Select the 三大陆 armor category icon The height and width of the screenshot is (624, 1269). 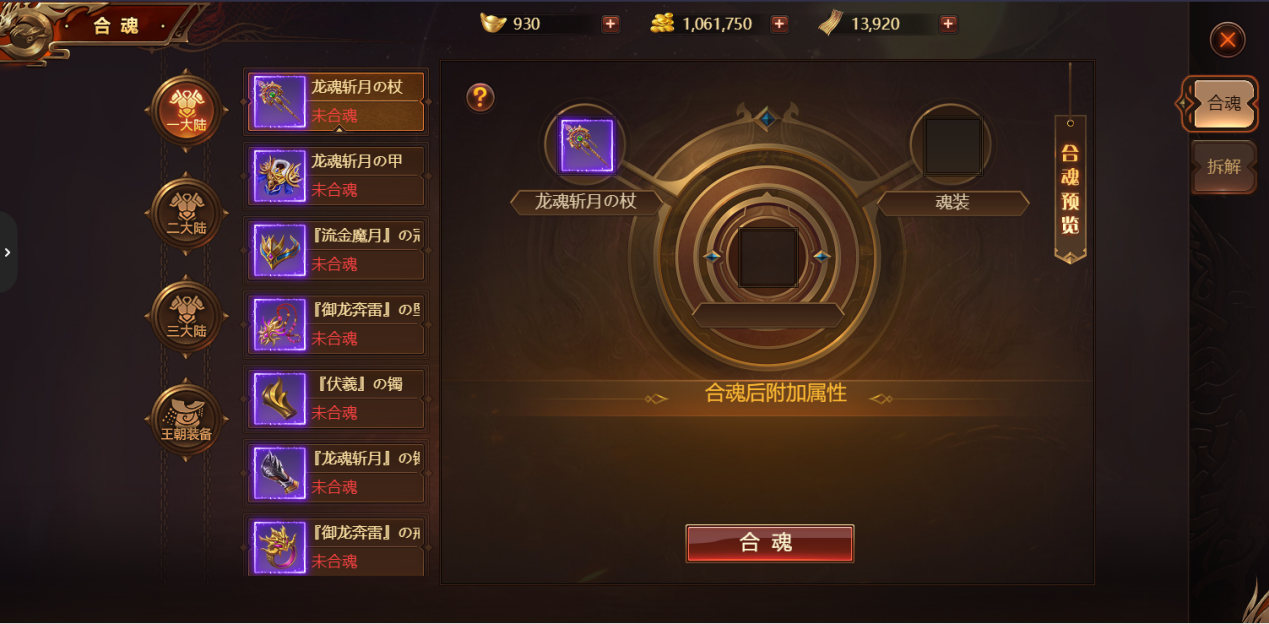point(186,316)
